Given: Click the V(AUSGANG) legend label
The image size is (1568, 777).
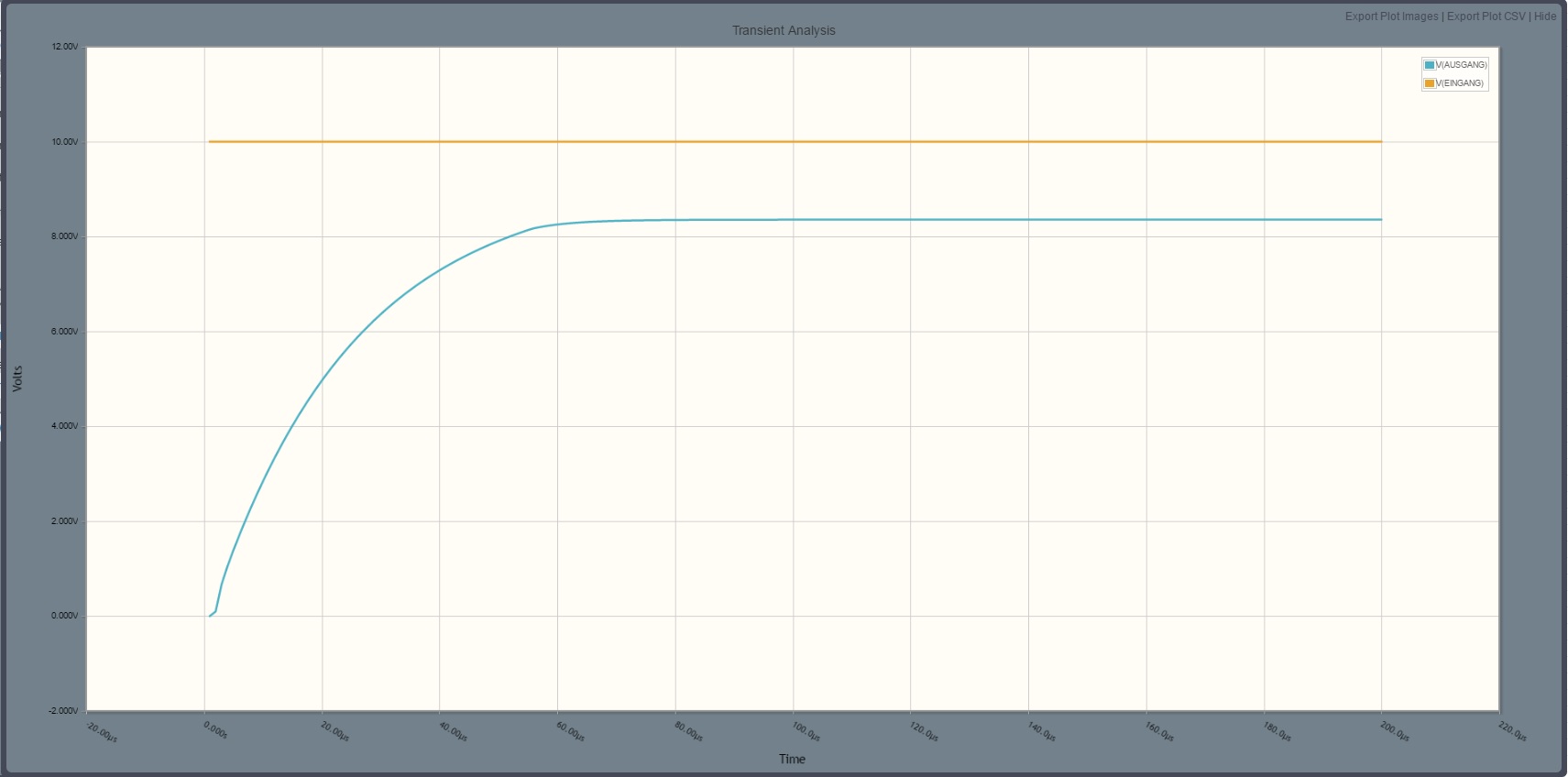Looking at the screenshot, I should click(1462, 65).
